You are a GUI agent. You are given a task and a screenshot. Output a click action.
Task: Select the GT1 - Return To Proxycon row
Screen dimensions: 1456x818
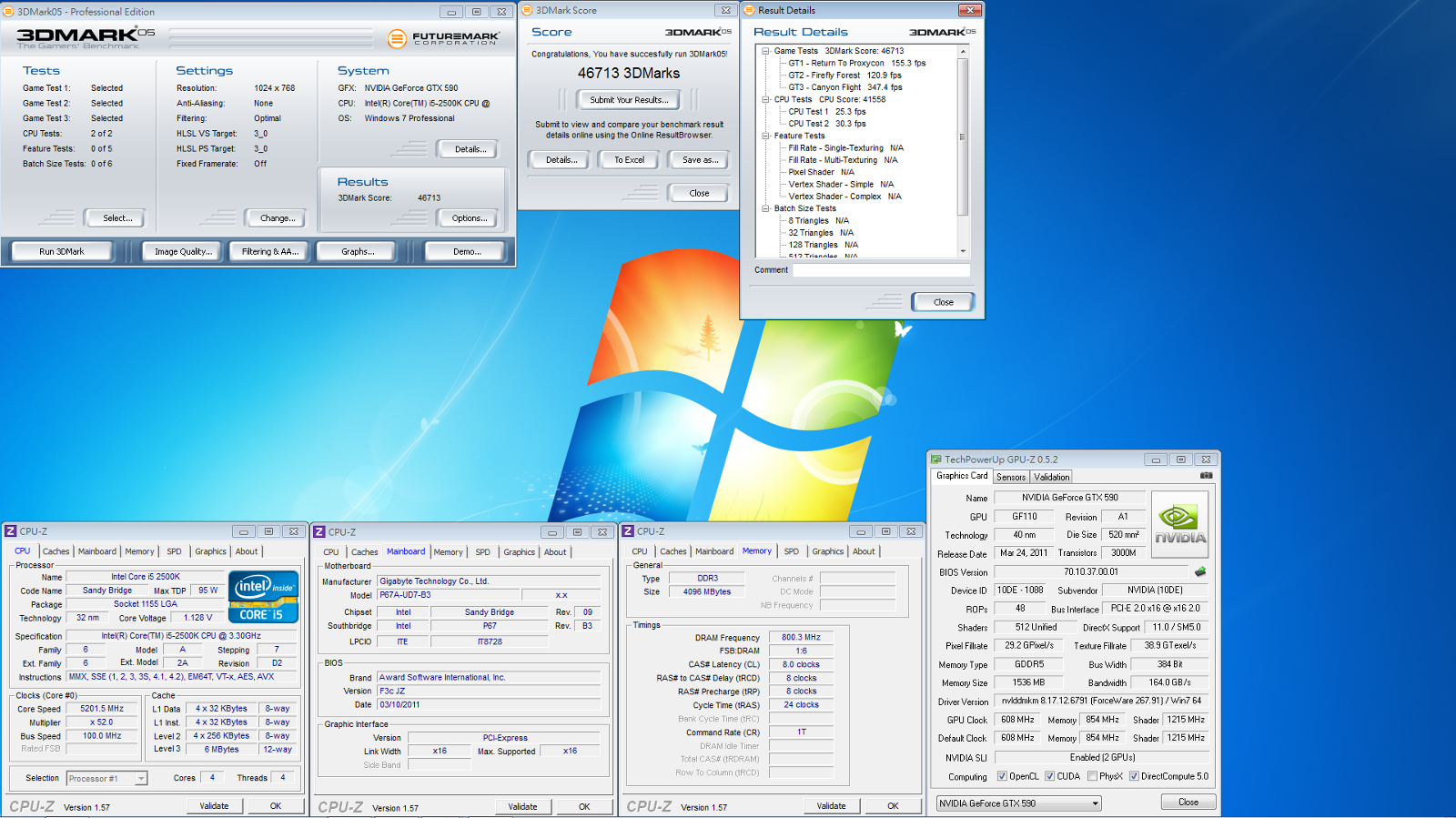click(x=856, y=64)
